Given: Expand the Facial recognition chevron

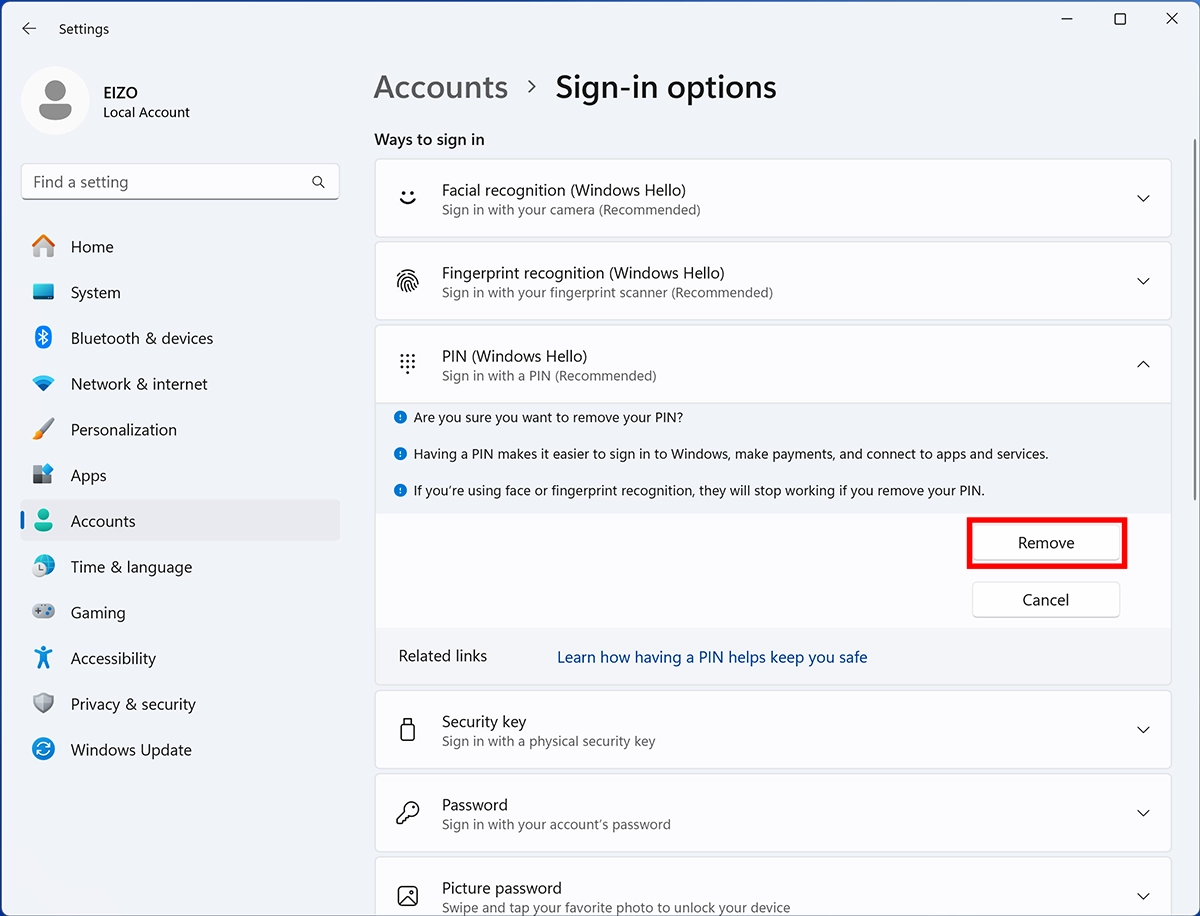Looking at the screenshot, I should coord(1143,198).
